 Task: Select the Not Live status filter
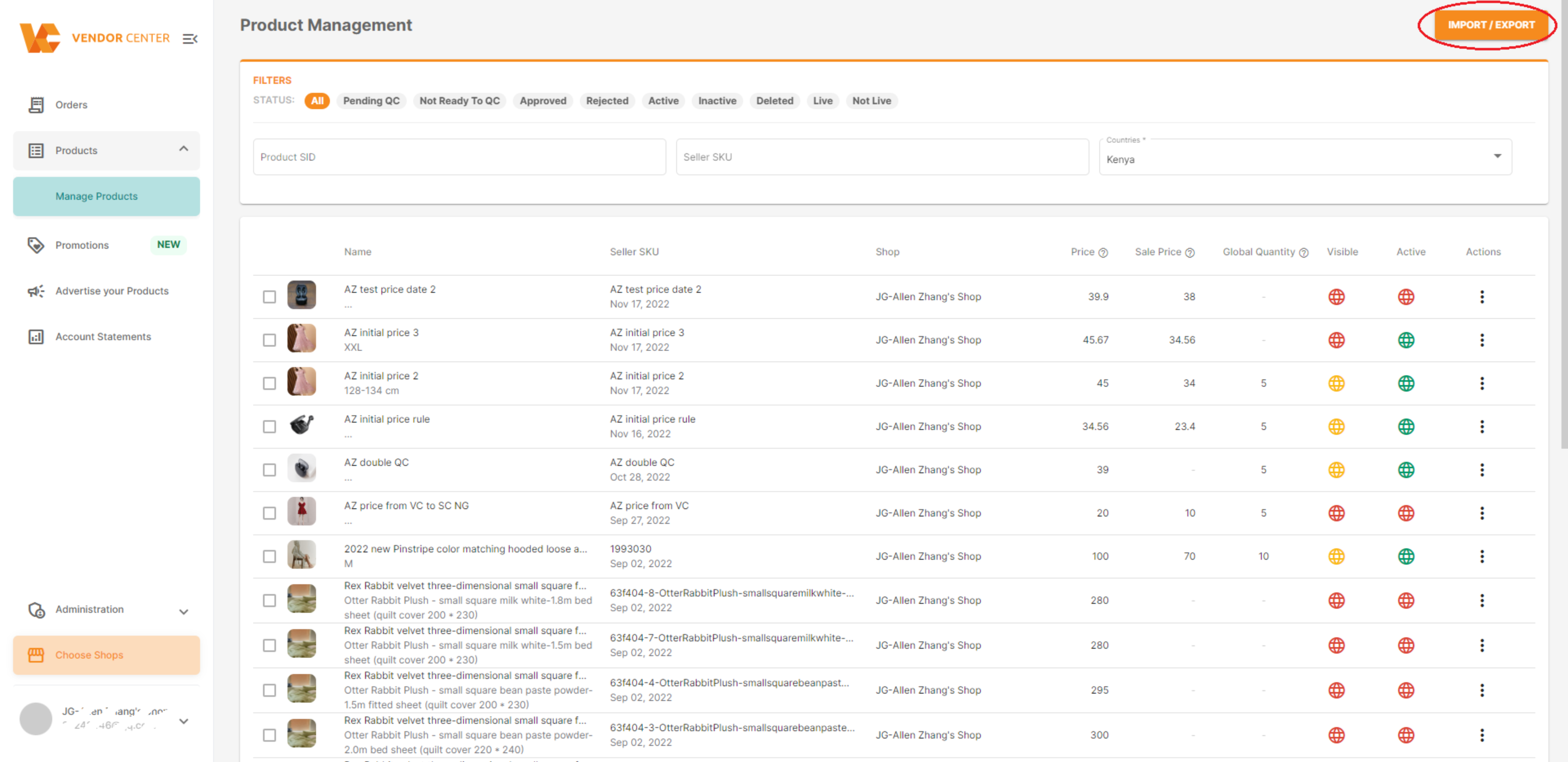click(x=871, y=101)
